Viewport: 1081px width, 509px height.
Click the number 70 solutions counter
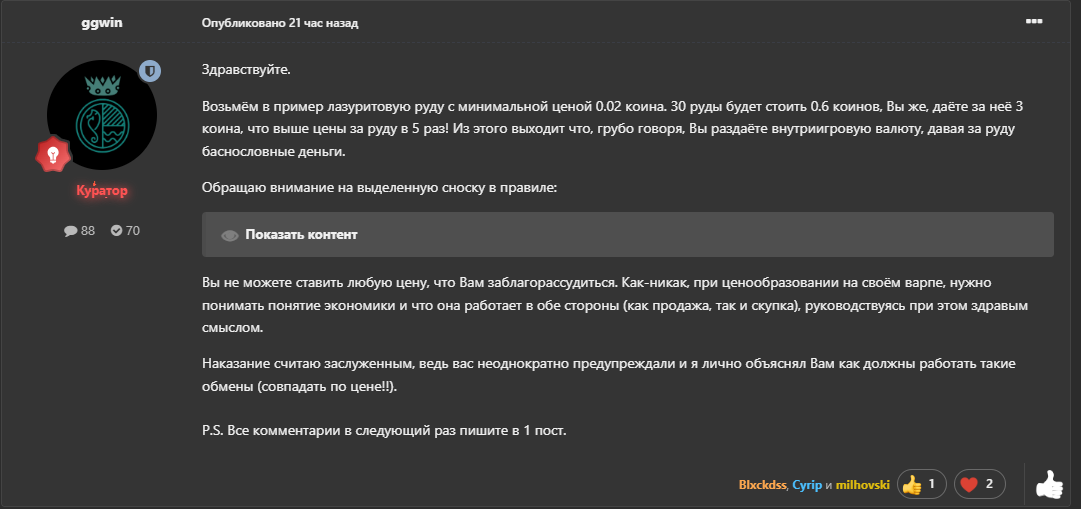point(132,230)
